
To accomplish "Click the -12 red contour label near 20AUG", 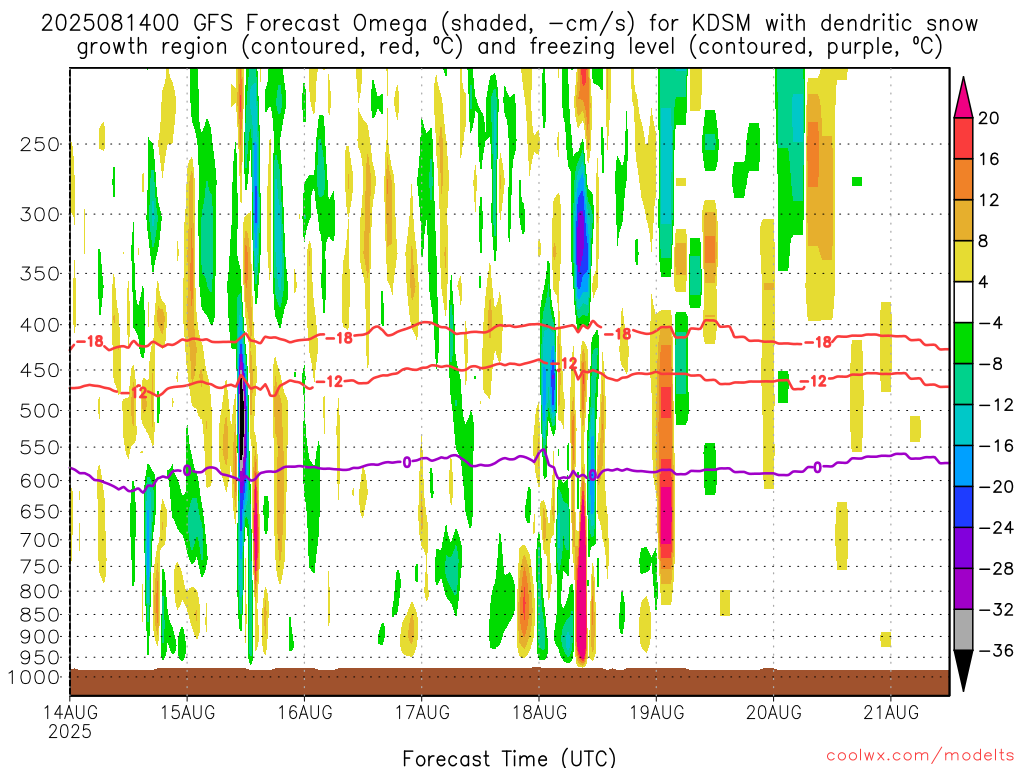I will [814, 381].
